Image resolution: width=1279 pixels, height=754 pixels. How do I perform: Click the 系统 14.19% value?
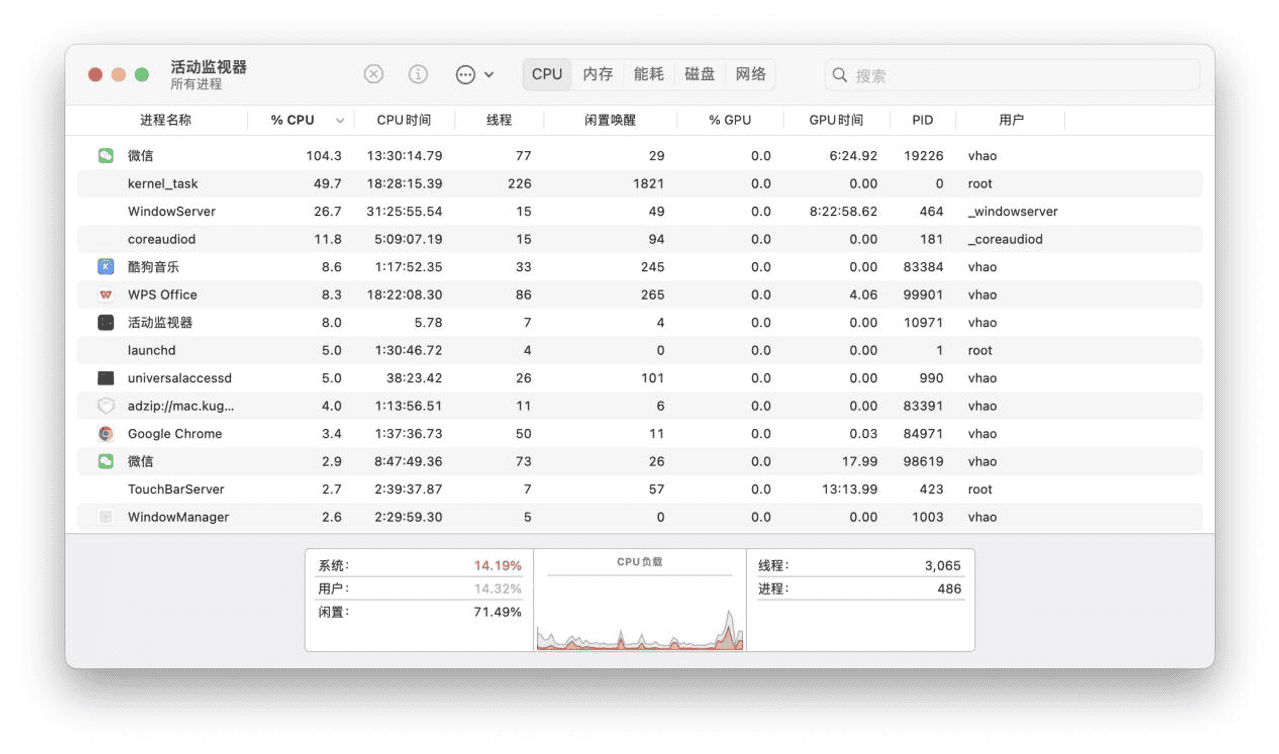point(497,566)
